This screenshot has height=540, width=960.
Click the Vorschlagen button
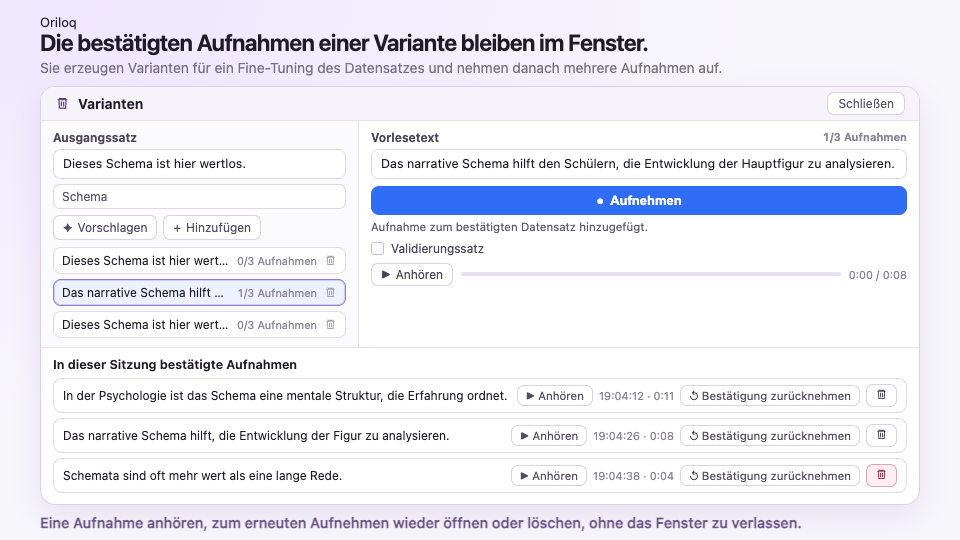coord(105,228)
